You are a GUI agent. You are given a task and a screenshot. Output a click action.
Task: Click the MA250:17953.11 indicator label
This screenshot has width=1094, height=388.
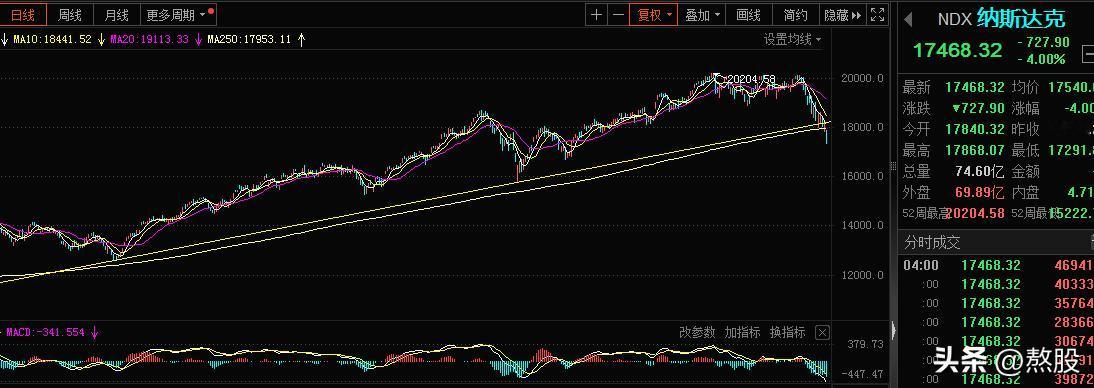(248, 40)
